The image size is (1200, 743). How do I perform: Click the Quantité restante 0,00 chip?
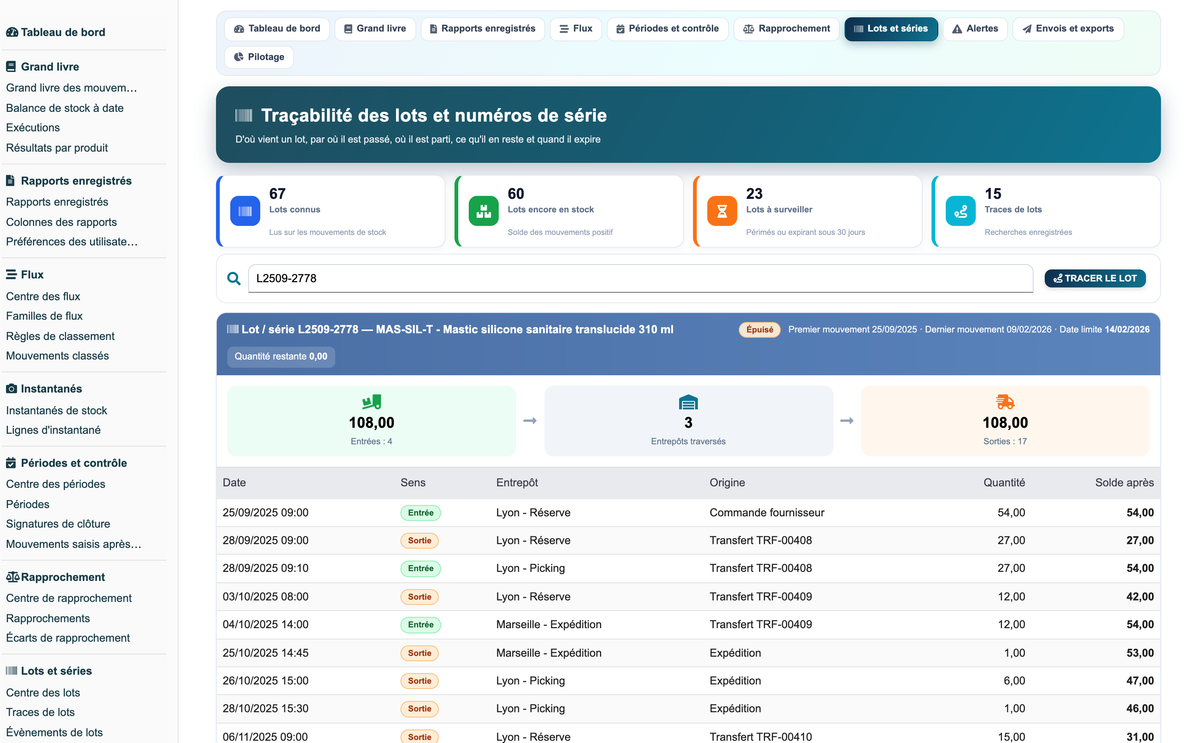pyautogui.click(x=281, y=356)
